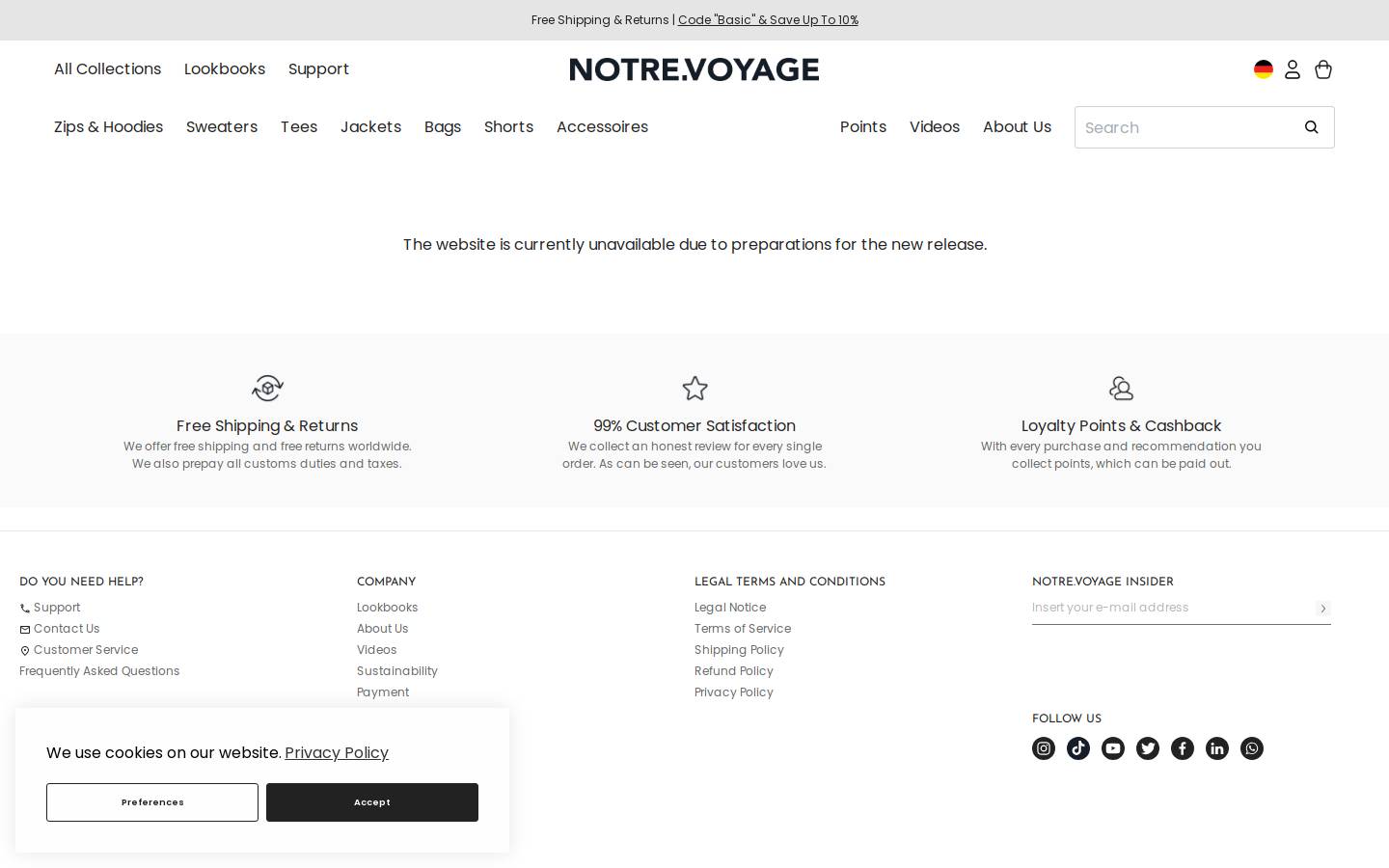Image resolution: width=1389 pixels, height=868 pixels.
Task: Open the Facebook social icon
Action: (x=1183, y=748)
